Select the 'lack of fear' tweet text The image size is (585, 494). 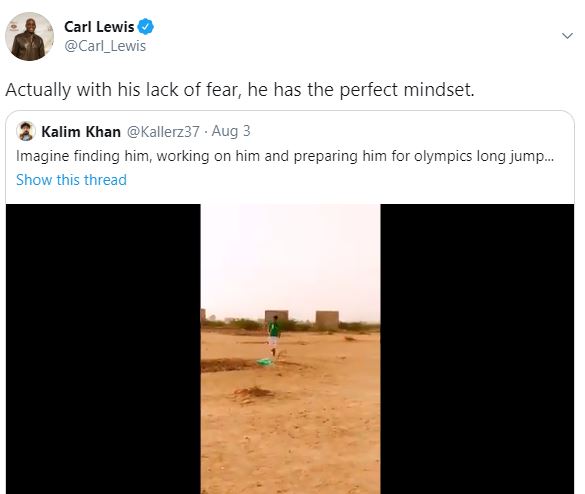coord(240,90)
